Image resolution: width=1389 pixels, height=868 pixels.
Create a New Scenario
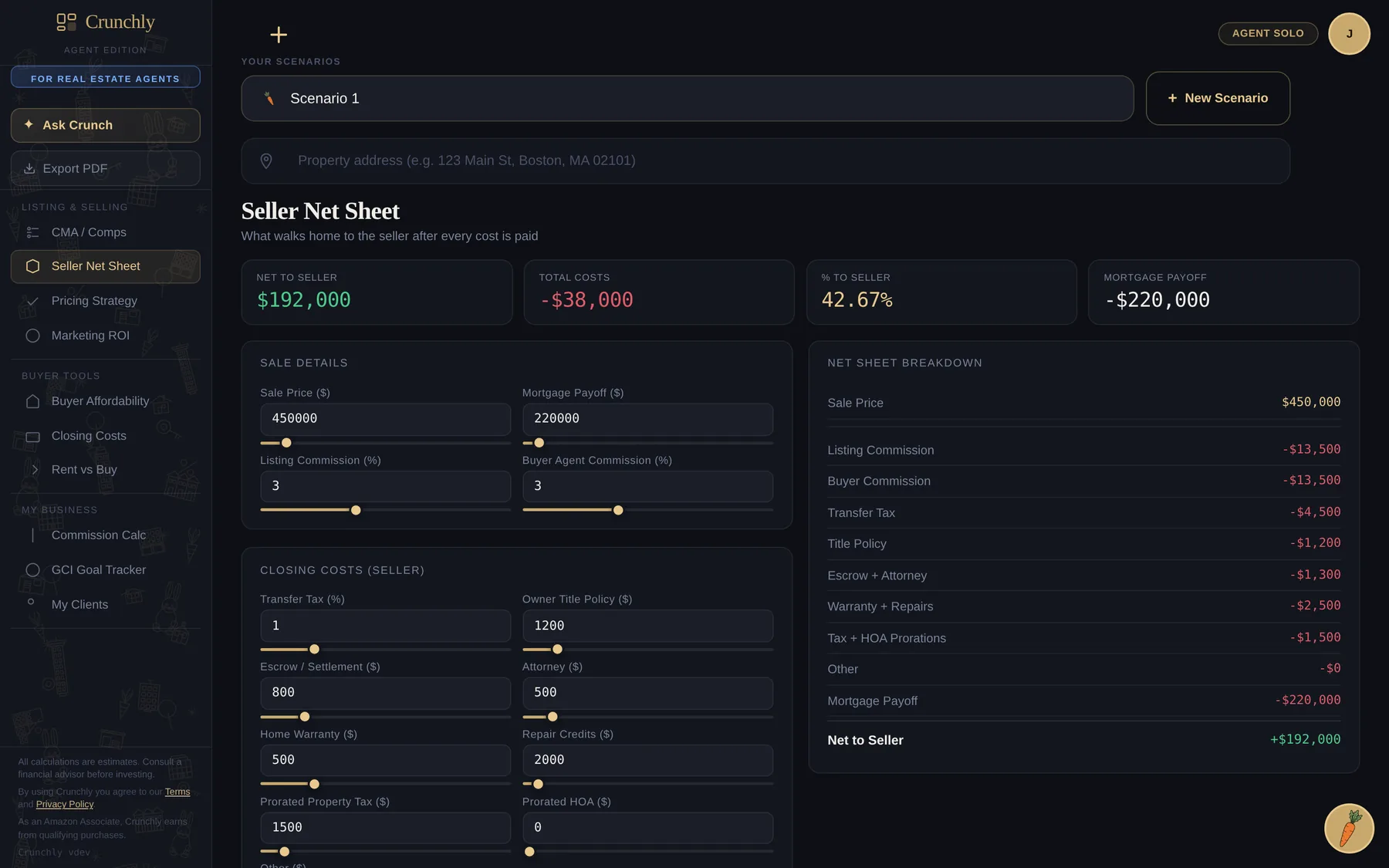pyautogui.click(x=1218, y=99)
